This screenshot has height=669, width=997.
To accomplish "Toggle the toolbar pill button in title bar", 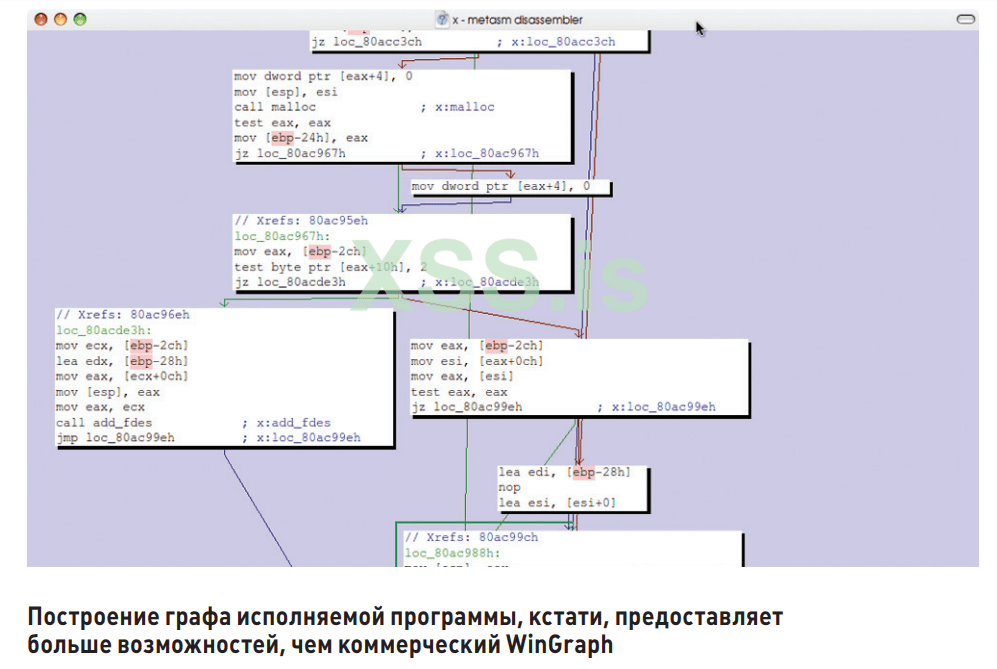I will (x=966, y=19).
